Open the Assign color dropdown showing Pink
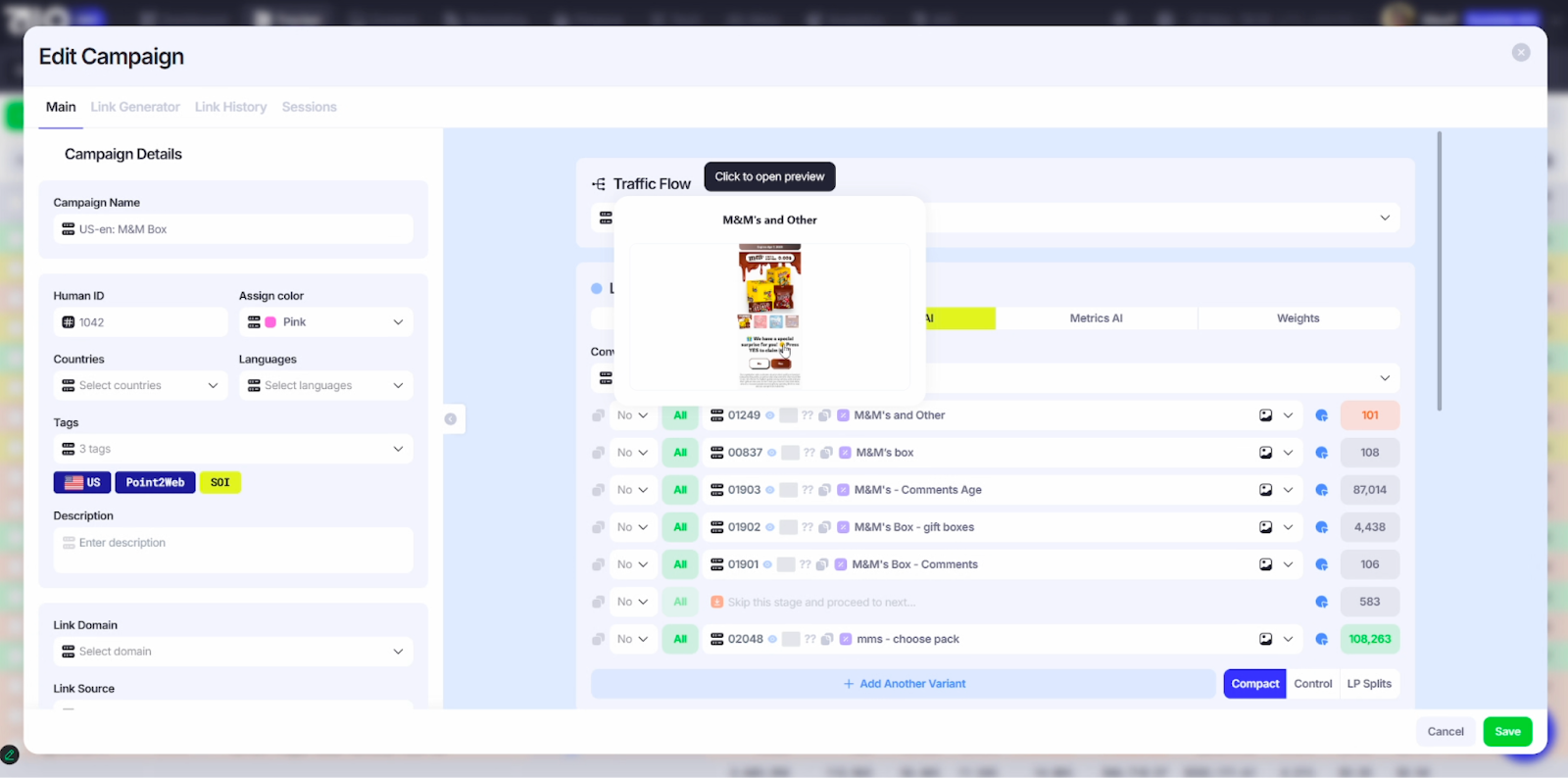Image resolution: width=1568 pixels, height=778 pixels. click(326, 322)
